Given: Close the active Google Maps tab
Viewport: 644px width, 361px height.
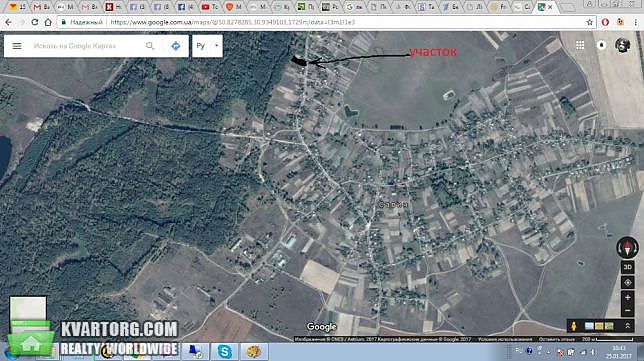Looking at the screenshot, I should (x=550, y=7).
